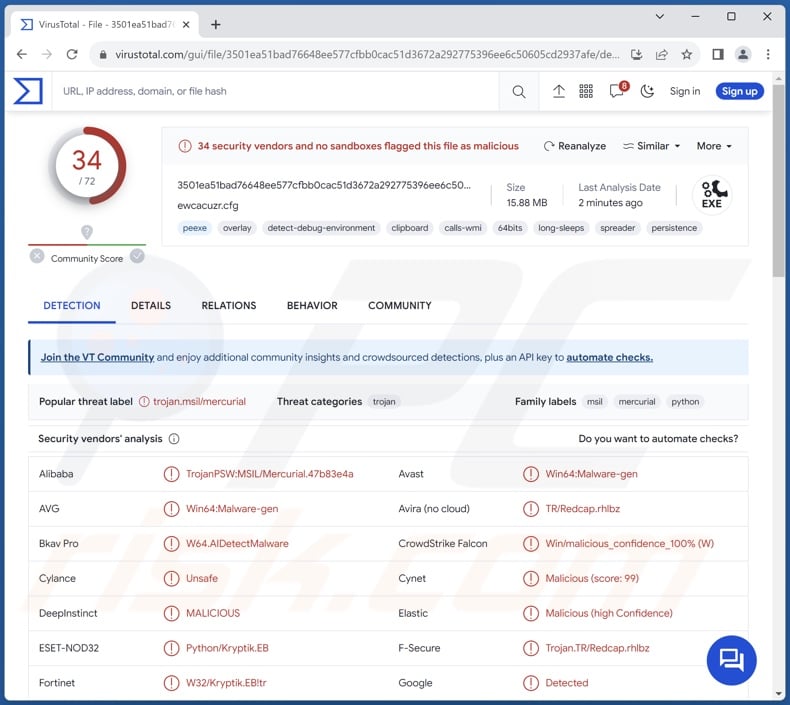This screenshot has height=705, width=790.
Task: Toggle dark mode with the moon icon
Action: coord(647,91)
